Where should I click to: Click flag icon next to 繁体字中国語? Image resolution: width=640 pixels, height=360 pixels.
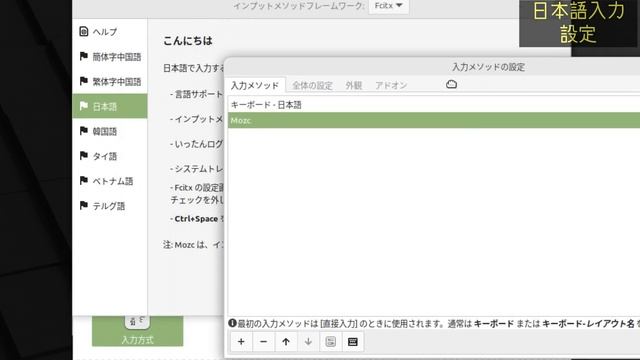[84, 81]
